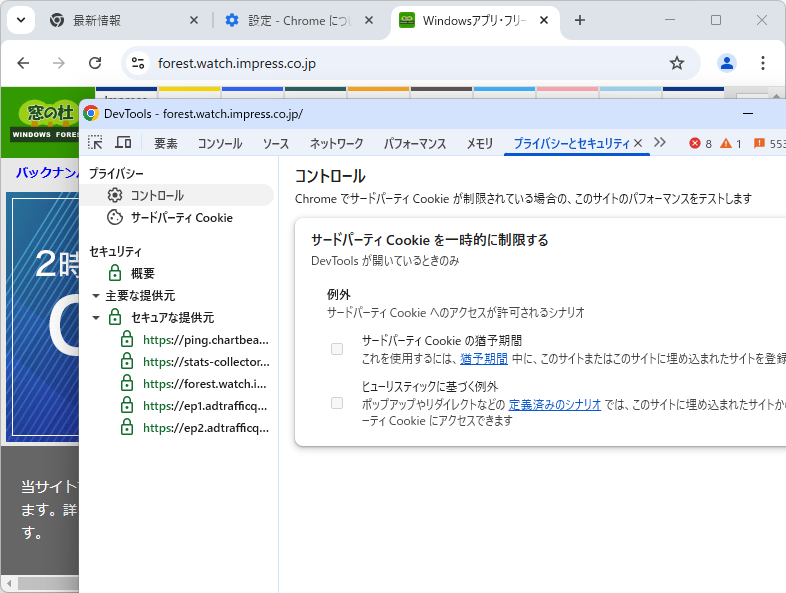Reload the current page
The height and width of the screenshot is (593, 786).
point(95,63)
